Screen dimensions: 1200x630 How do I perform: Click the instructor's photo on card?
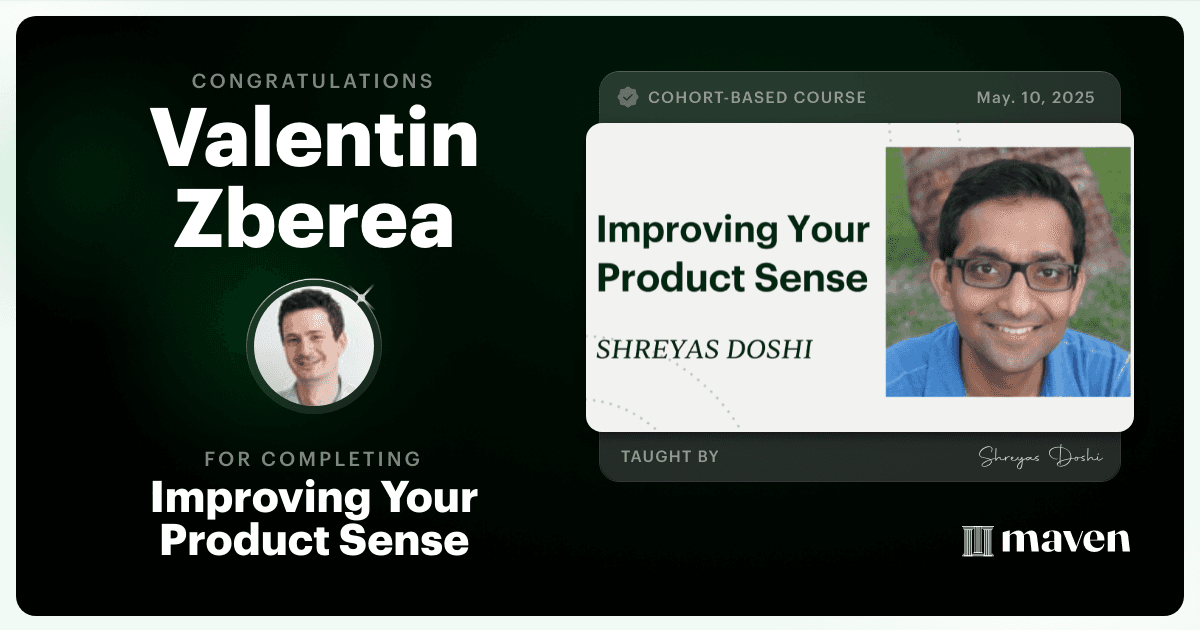(1008, 272)
